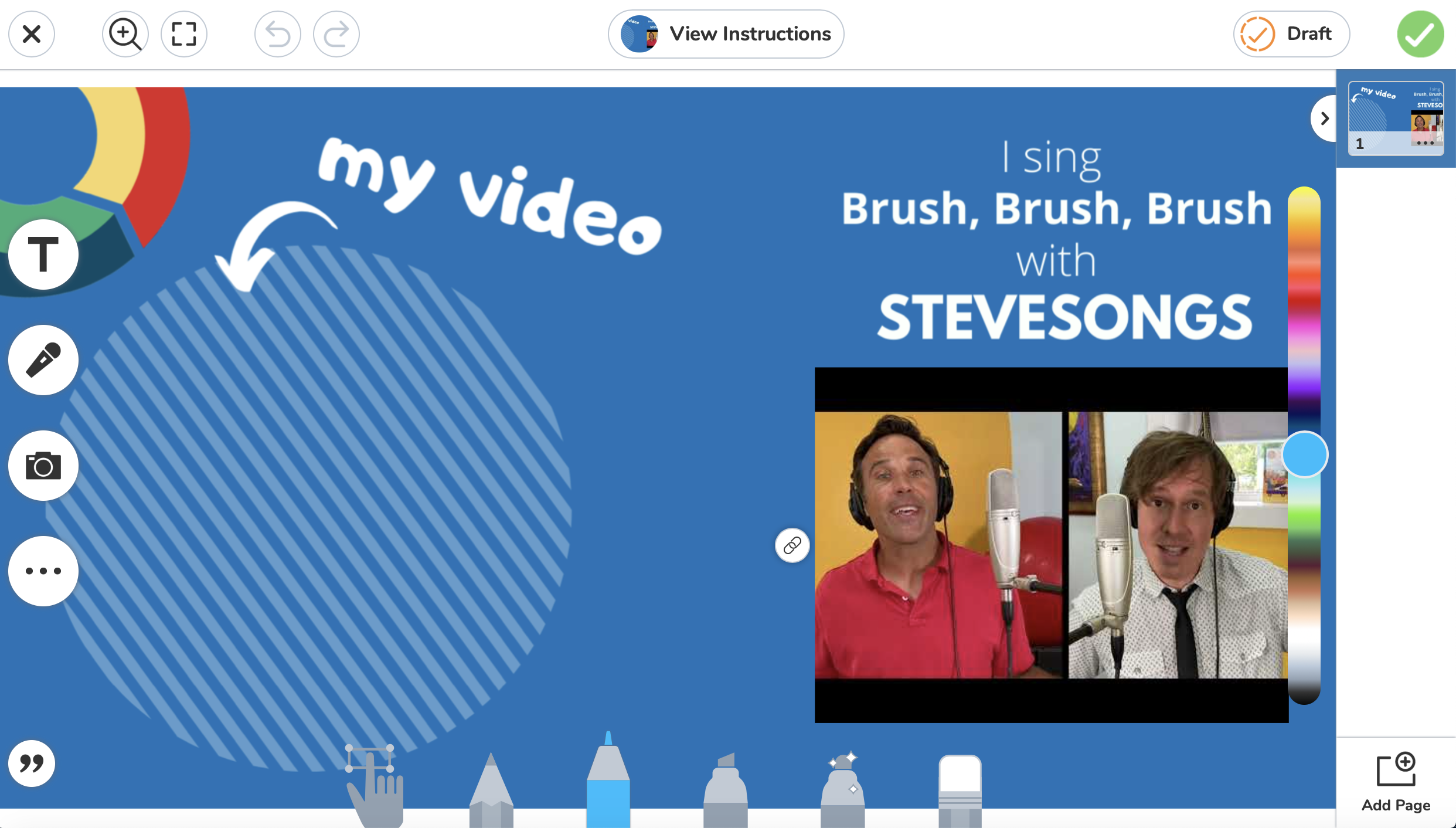The image size is (1456, 828).
Task: Open more tools with three-dots button
Action: click(43, 571)
